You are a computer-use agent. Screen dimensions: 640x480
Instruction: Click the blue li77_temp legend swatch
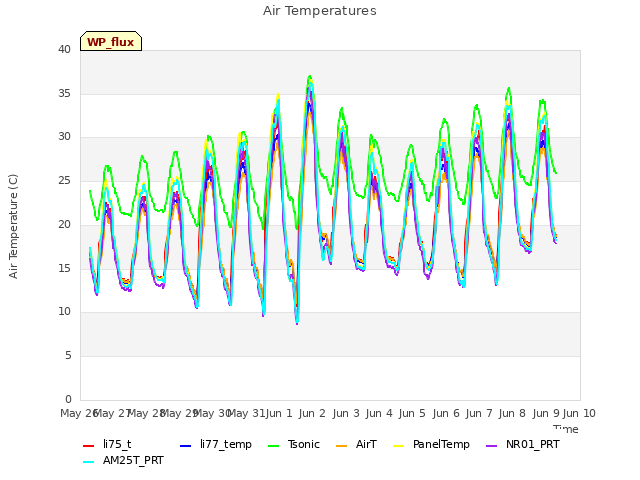pyautogui.click(x=186, y=446)
